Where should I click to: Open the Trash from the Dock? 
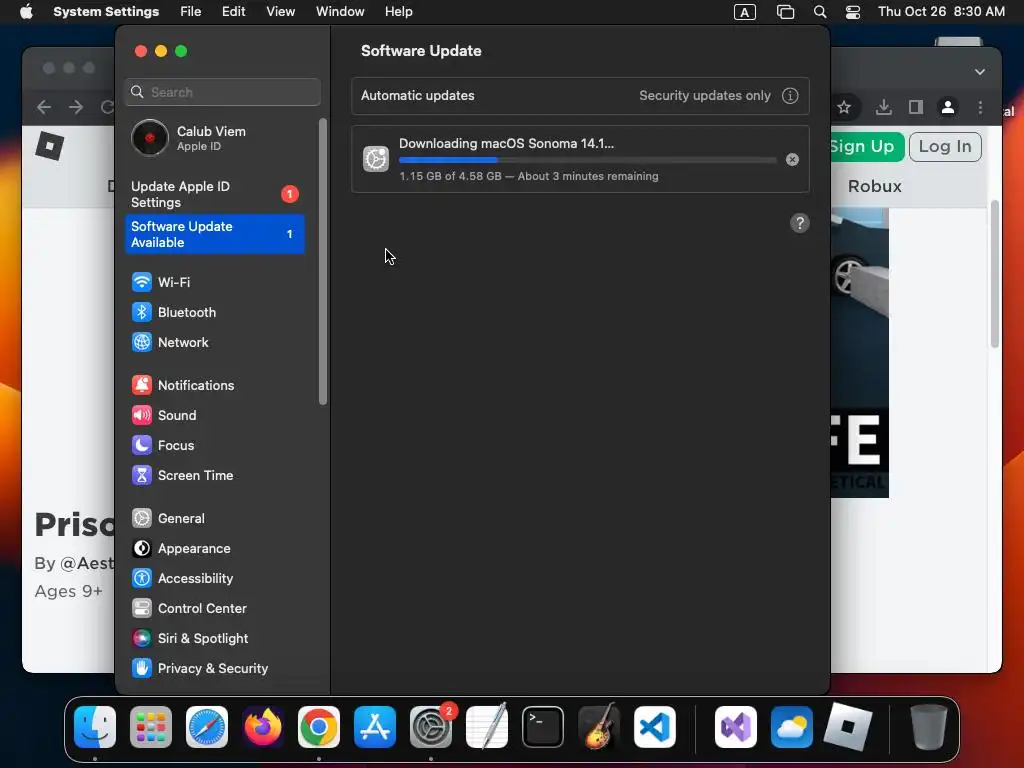(929, 727)
